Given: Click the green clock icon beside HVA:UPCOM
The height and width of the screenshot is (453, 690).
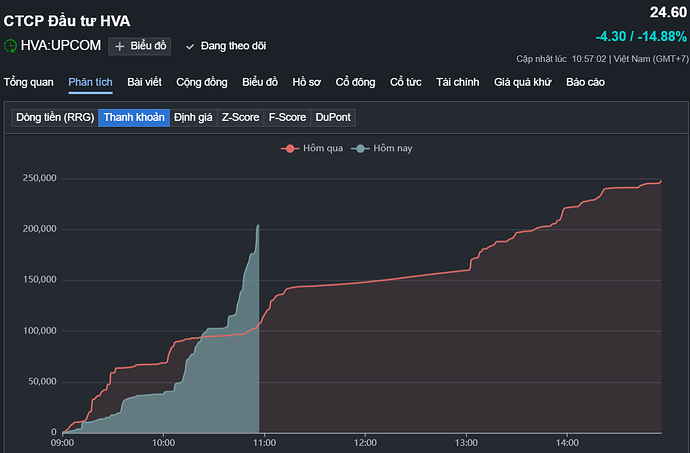Looking at the screenshot, I should (11, 46).
